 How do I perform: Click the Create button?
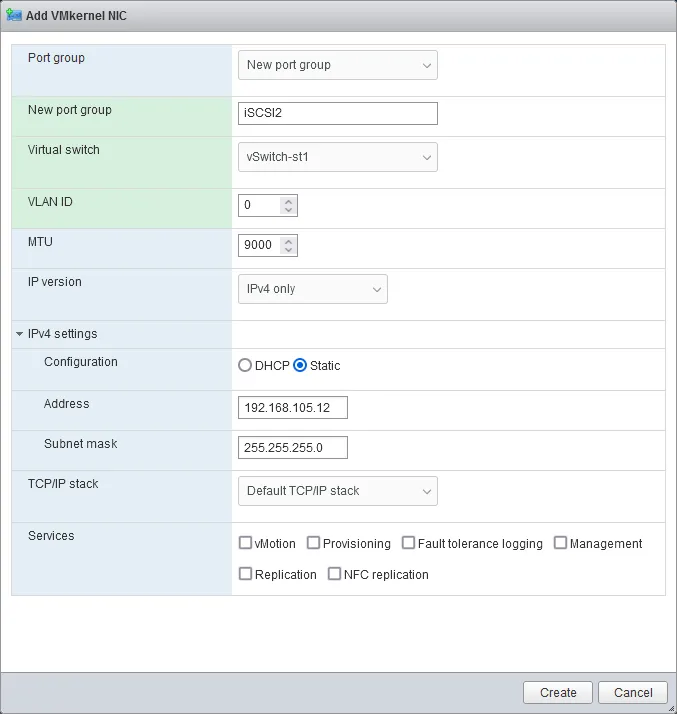point(558,692)
